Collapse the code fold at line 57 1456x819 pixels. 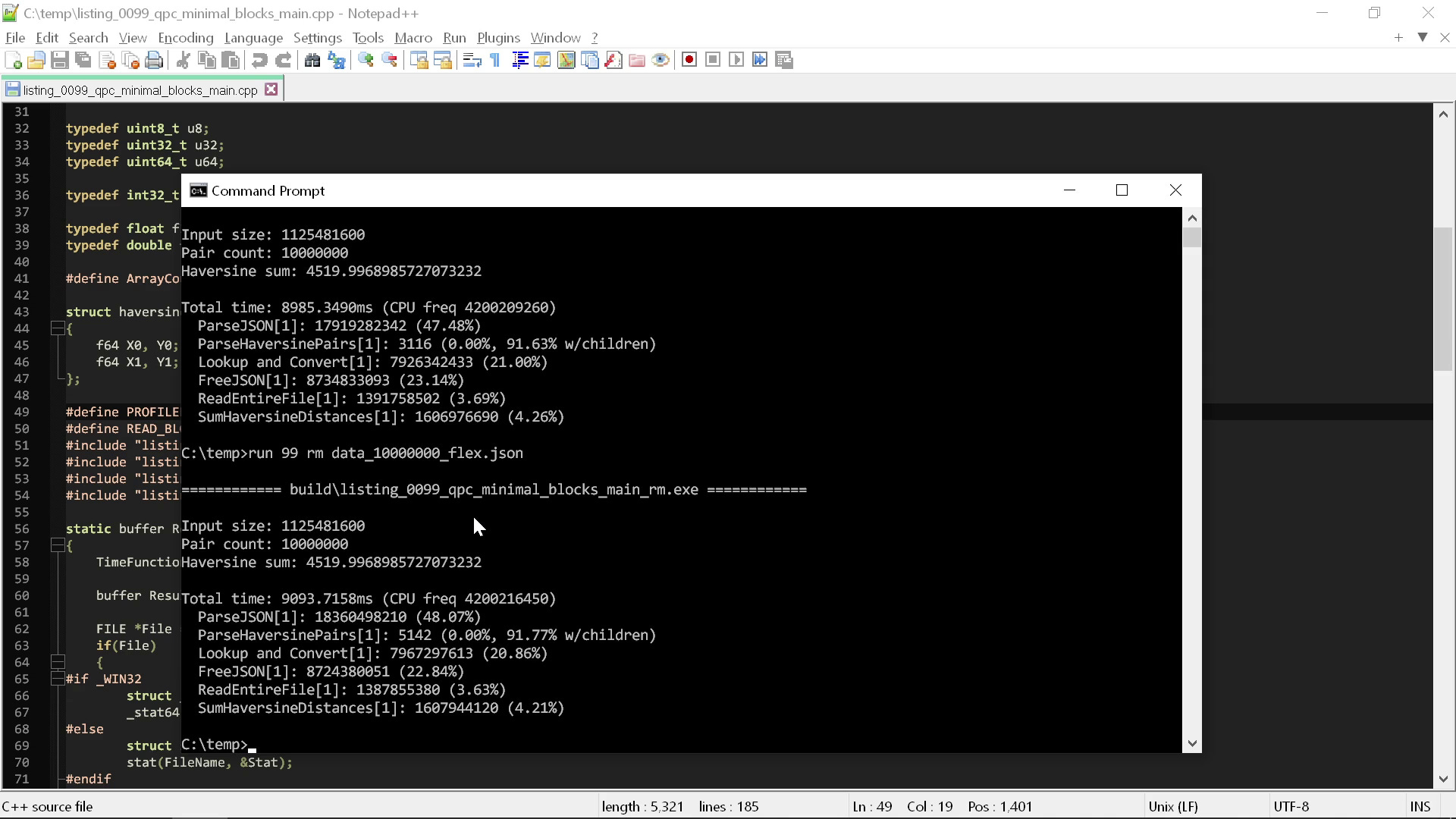pyautogui.click(x=58, y=545)
